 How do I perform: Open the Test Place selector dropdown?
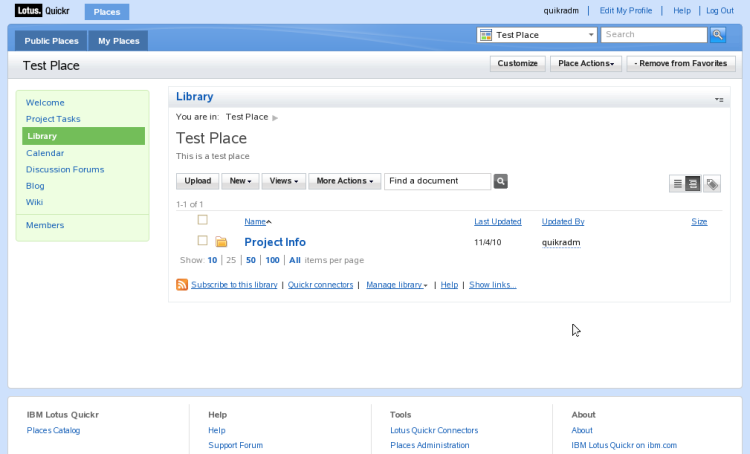coord(537,35)
